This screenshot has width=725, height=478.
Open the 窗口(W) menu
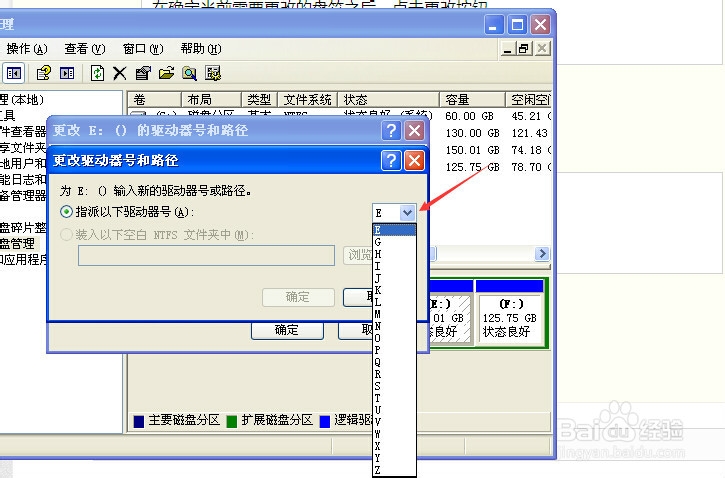coord(143,49)
